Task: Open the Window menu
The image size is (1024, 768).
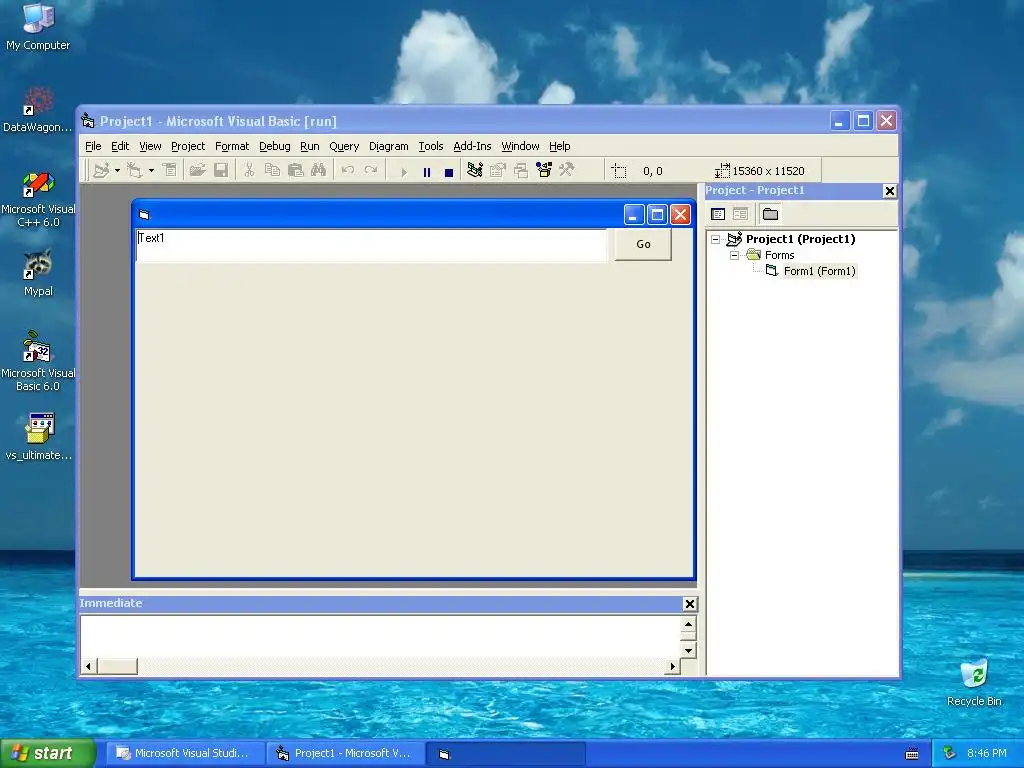Action: point(520,146)
